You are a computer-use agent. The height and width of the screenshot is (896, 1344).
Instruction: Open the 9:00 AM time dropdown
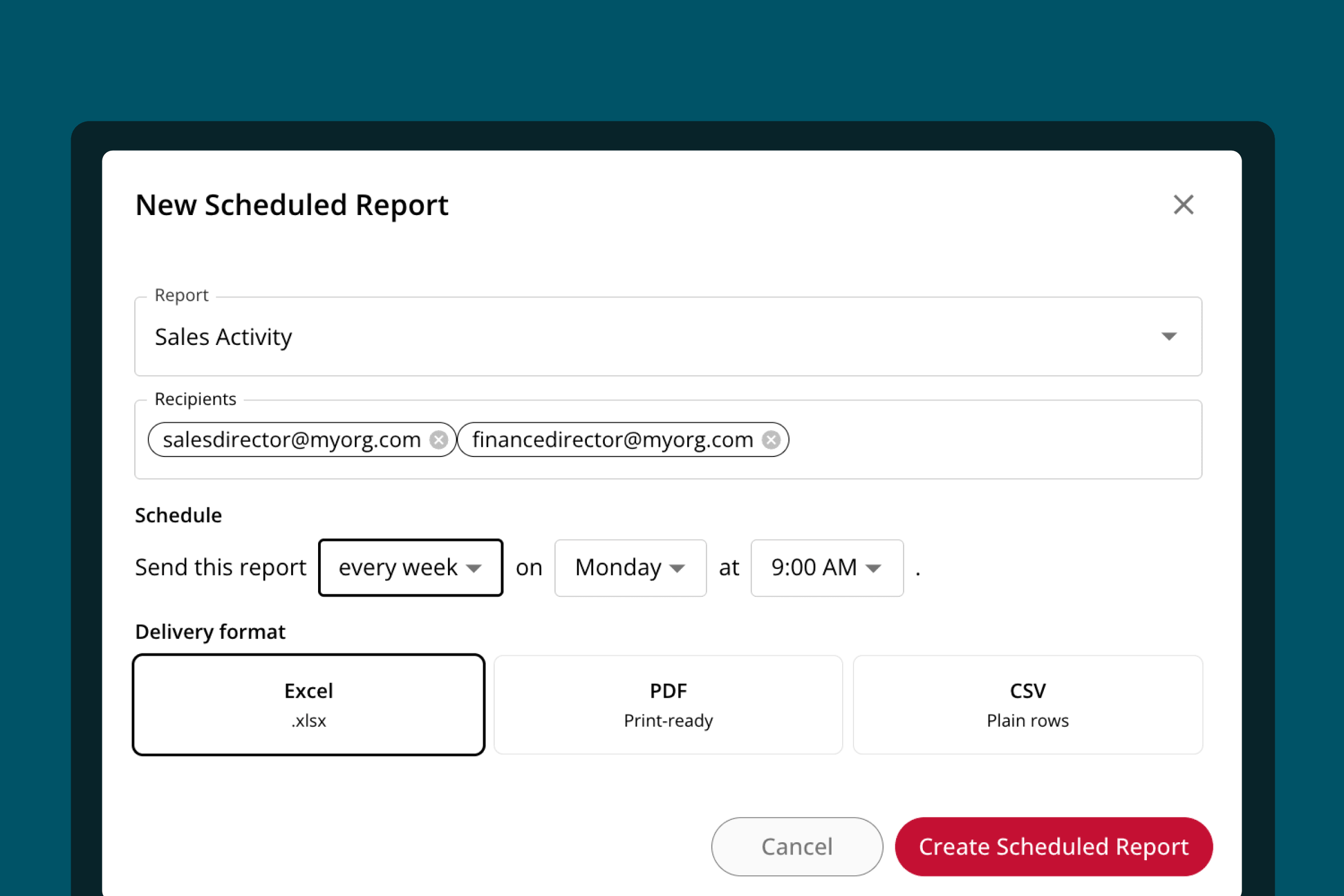pos(827,568)
